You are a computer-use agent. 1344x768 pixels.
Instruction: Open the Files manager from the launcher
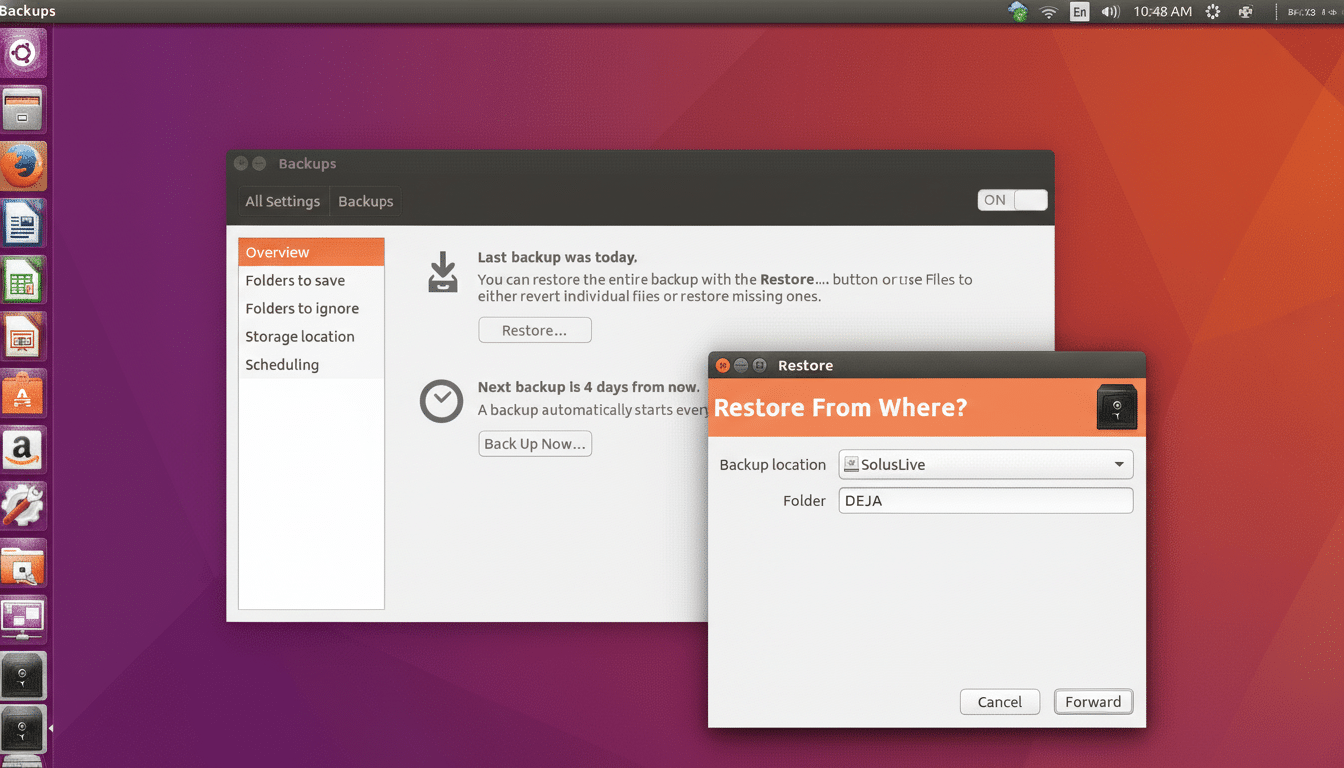pos(24,109)
